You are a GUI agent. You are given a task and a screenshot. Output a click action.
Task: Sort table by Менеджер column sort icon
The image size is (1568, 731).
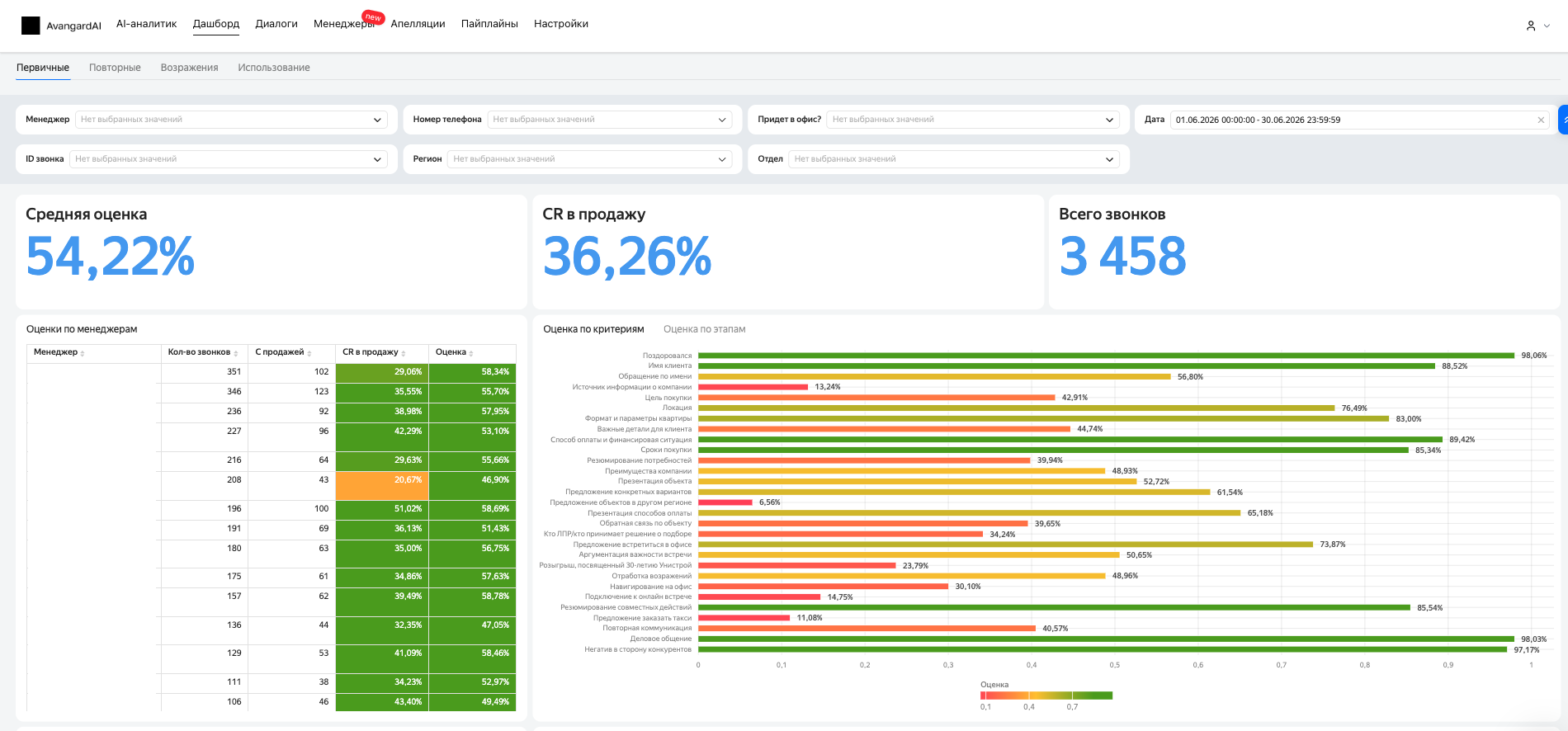[83, 353]
